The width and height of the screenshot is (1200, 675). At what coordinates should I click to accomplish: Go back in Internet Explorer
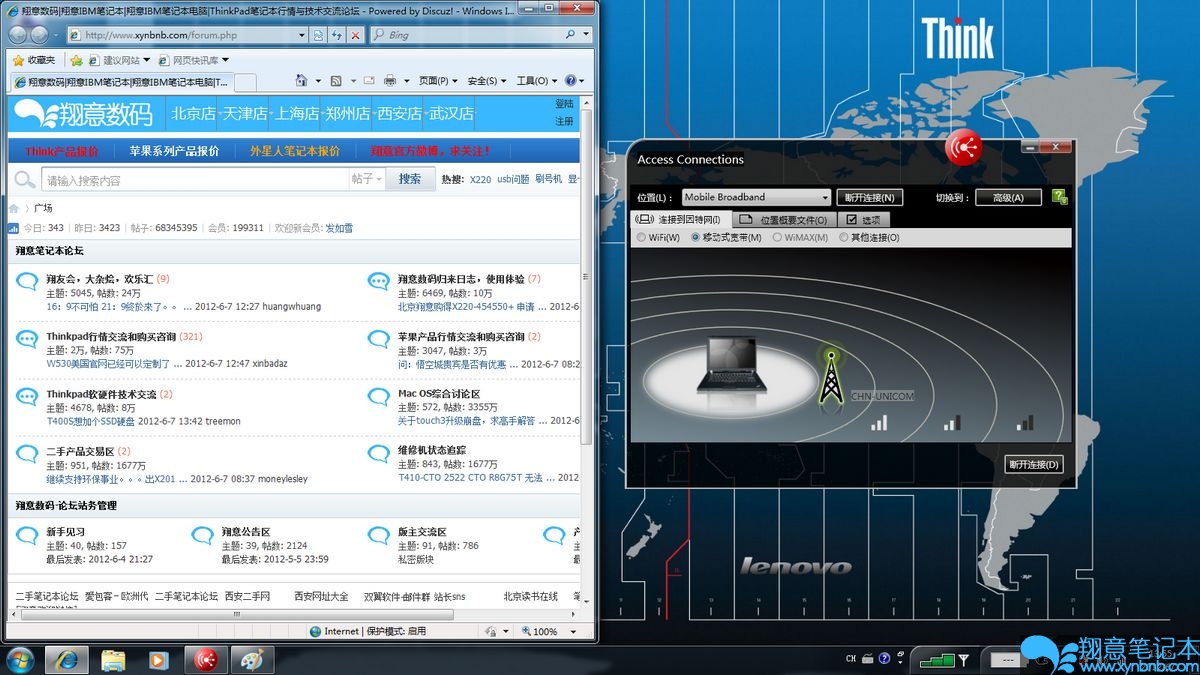pos(19,34)
